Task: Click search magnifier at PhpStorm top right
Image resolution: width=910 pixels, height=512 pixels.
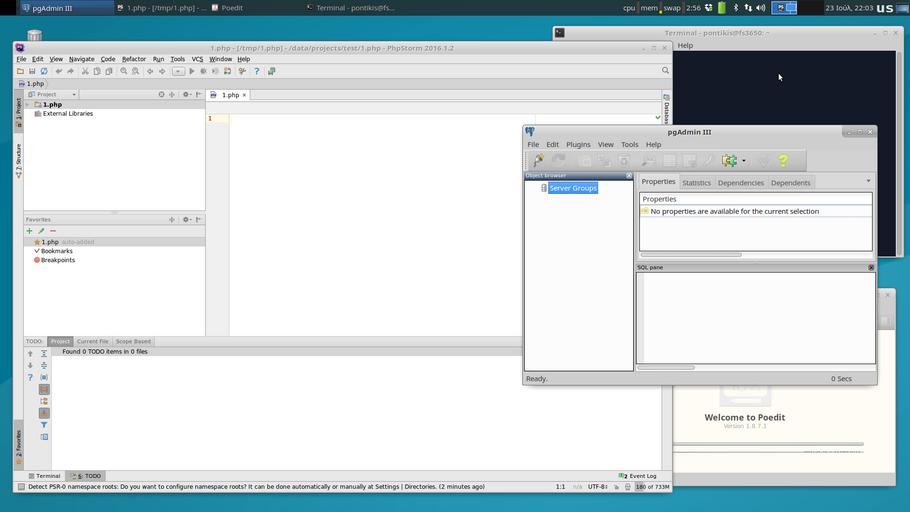Action: pos(665,71)
